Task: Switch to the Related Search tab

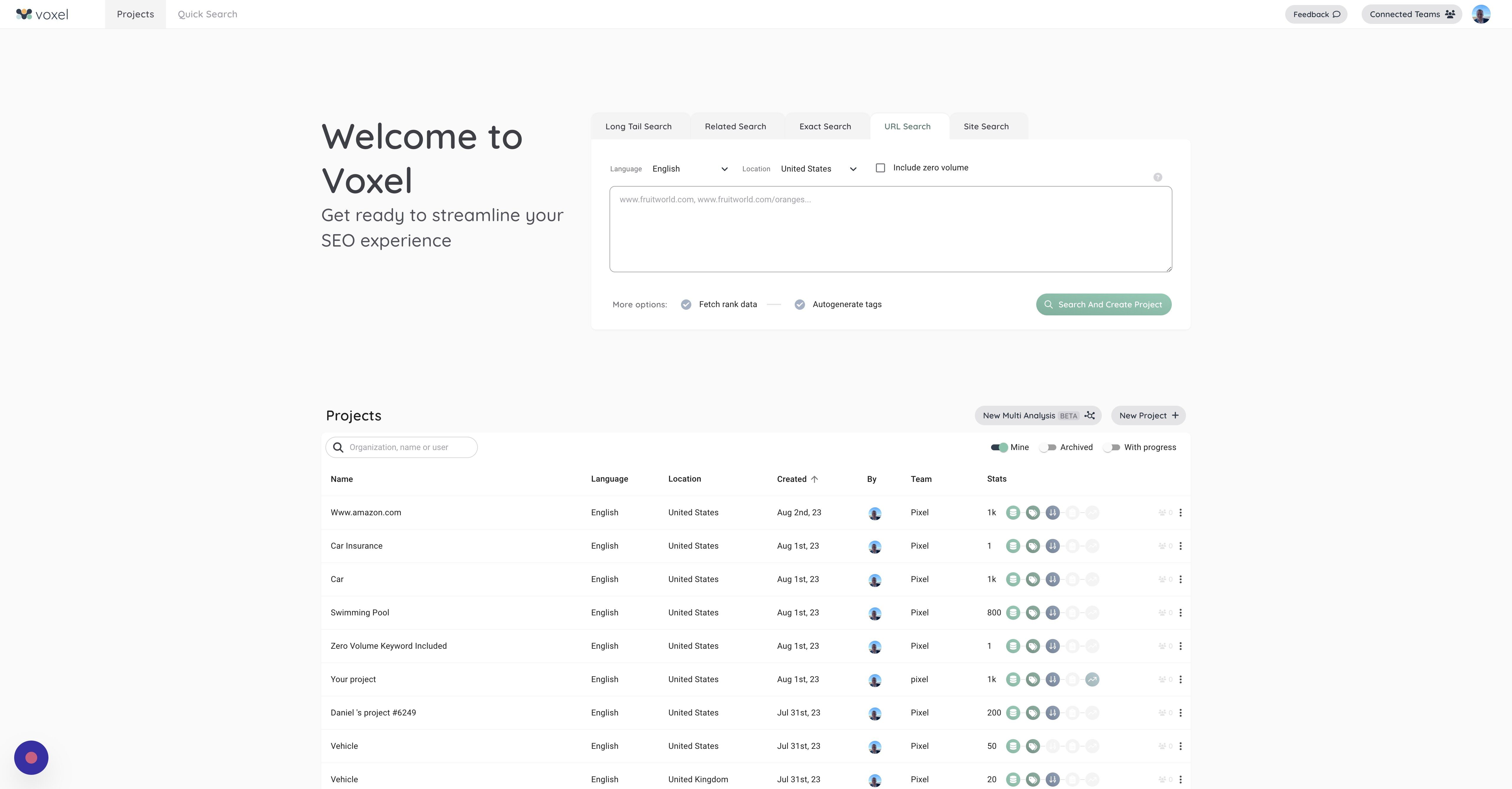Action: [x=735, y=126]
